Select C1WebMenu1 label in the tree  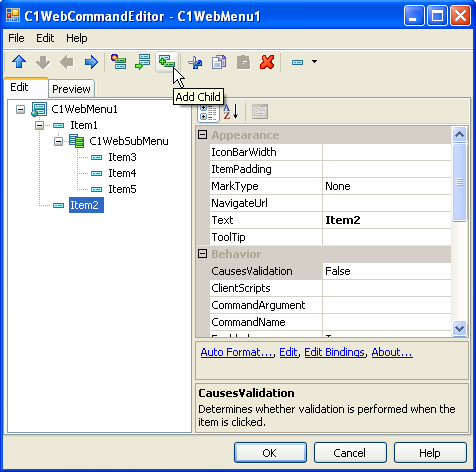(x=84, y=109)
